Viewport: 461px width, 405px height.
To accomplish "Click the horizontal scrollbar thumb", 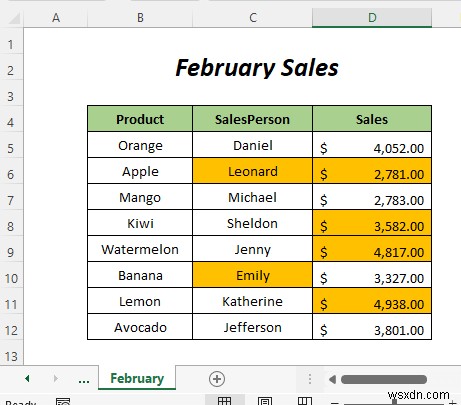I will click(x=384, y=379).
